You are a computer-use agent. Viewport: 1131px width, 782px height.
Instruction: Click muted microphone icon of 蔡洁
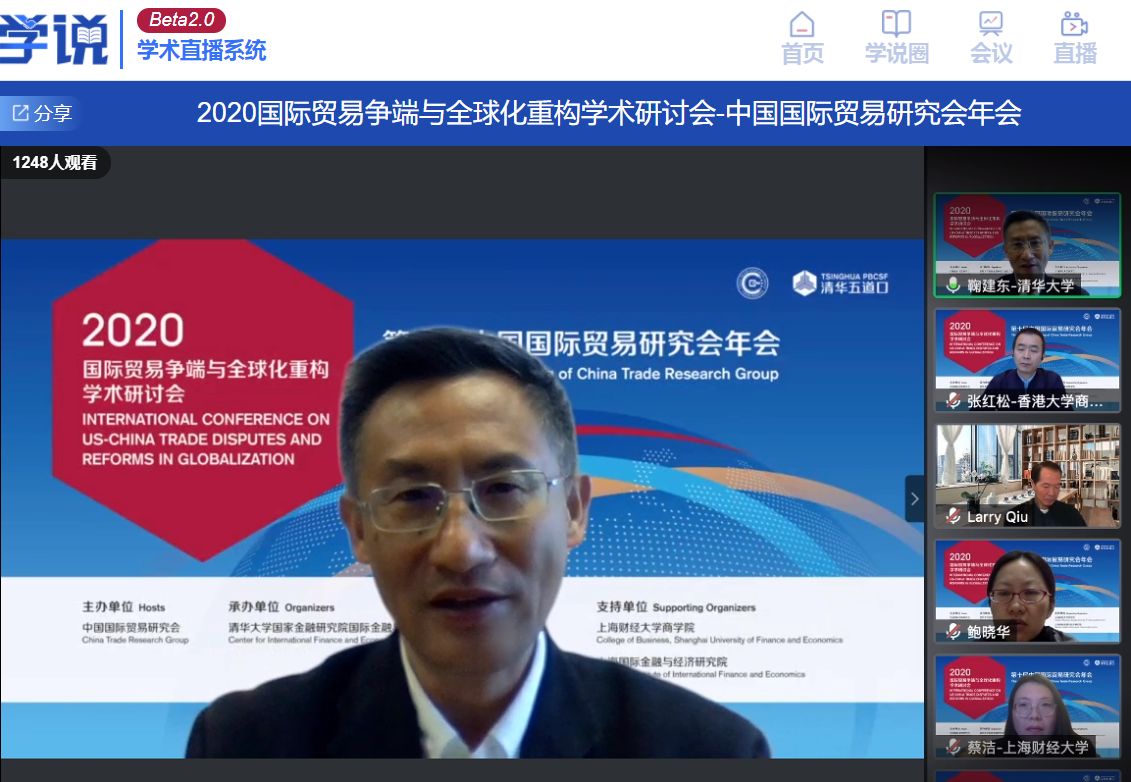coord(953,747)
